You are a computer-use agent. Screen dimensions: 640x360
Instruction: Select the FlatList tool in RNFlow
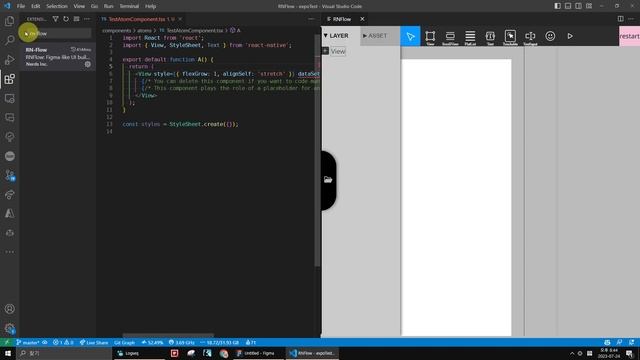[x=470, y=37]
